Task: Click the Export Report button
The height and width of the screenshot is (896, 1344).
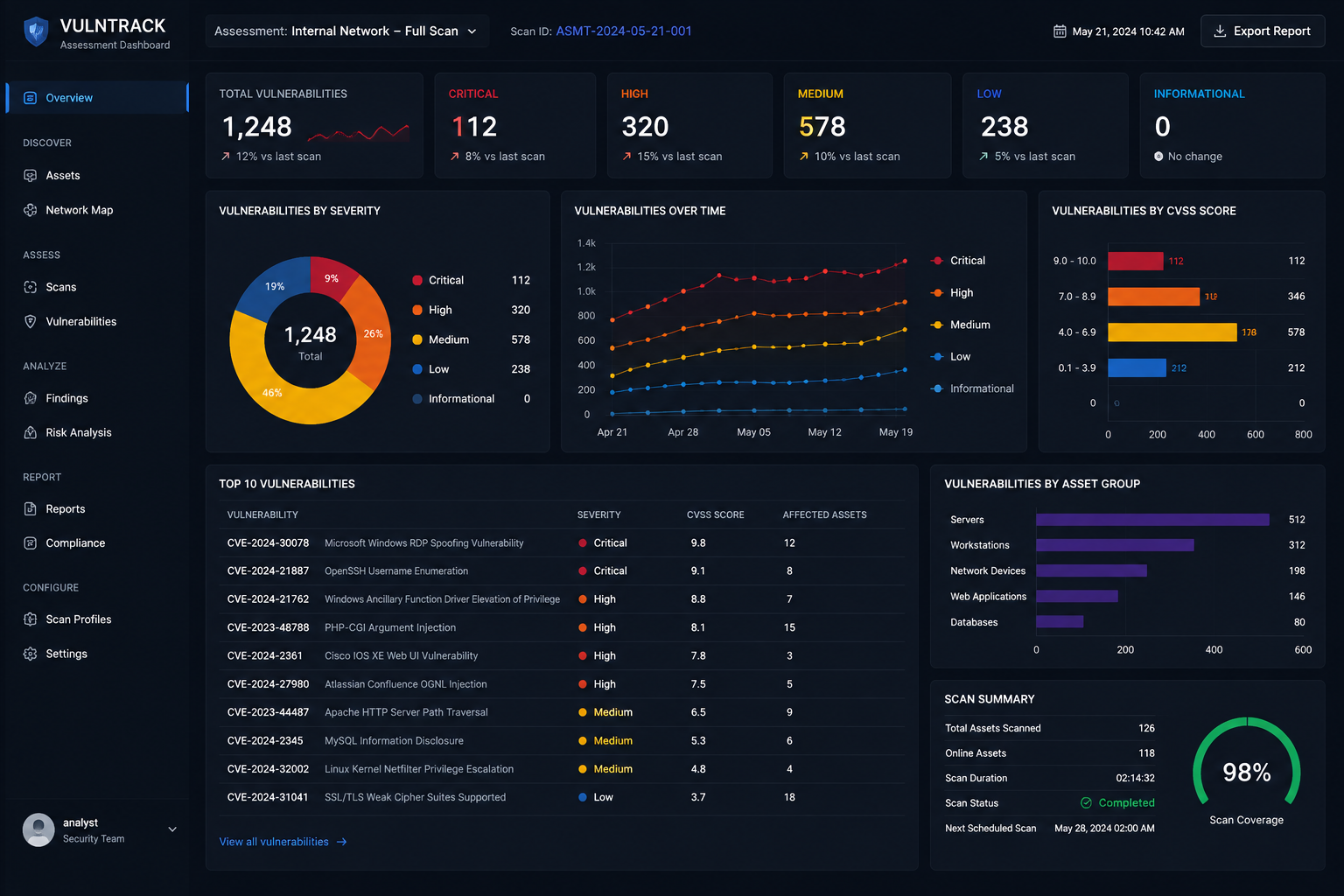Action: [1263, 31]
